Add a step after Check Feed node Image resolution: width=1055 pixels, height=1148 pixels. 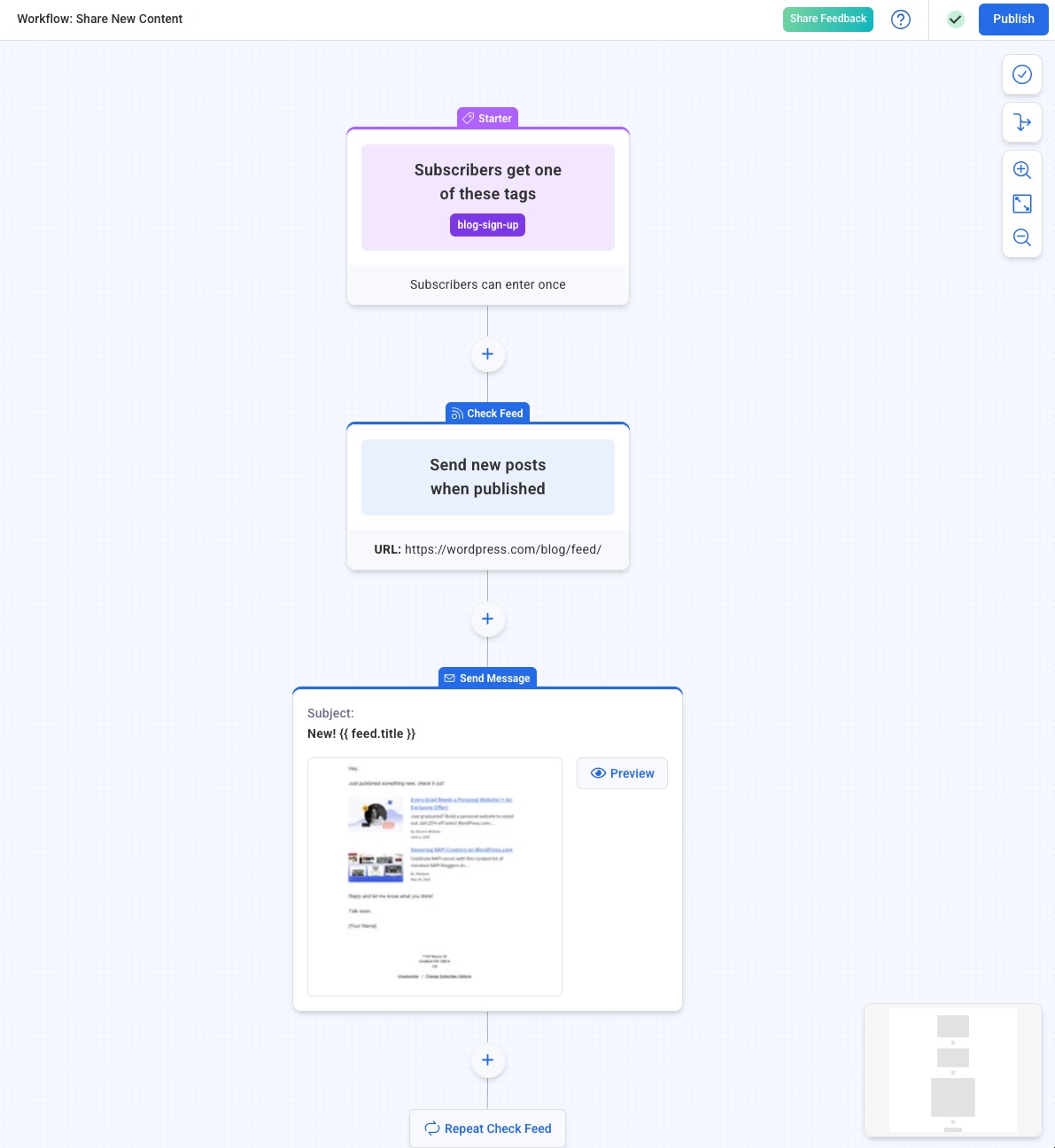tap(487, 618)
